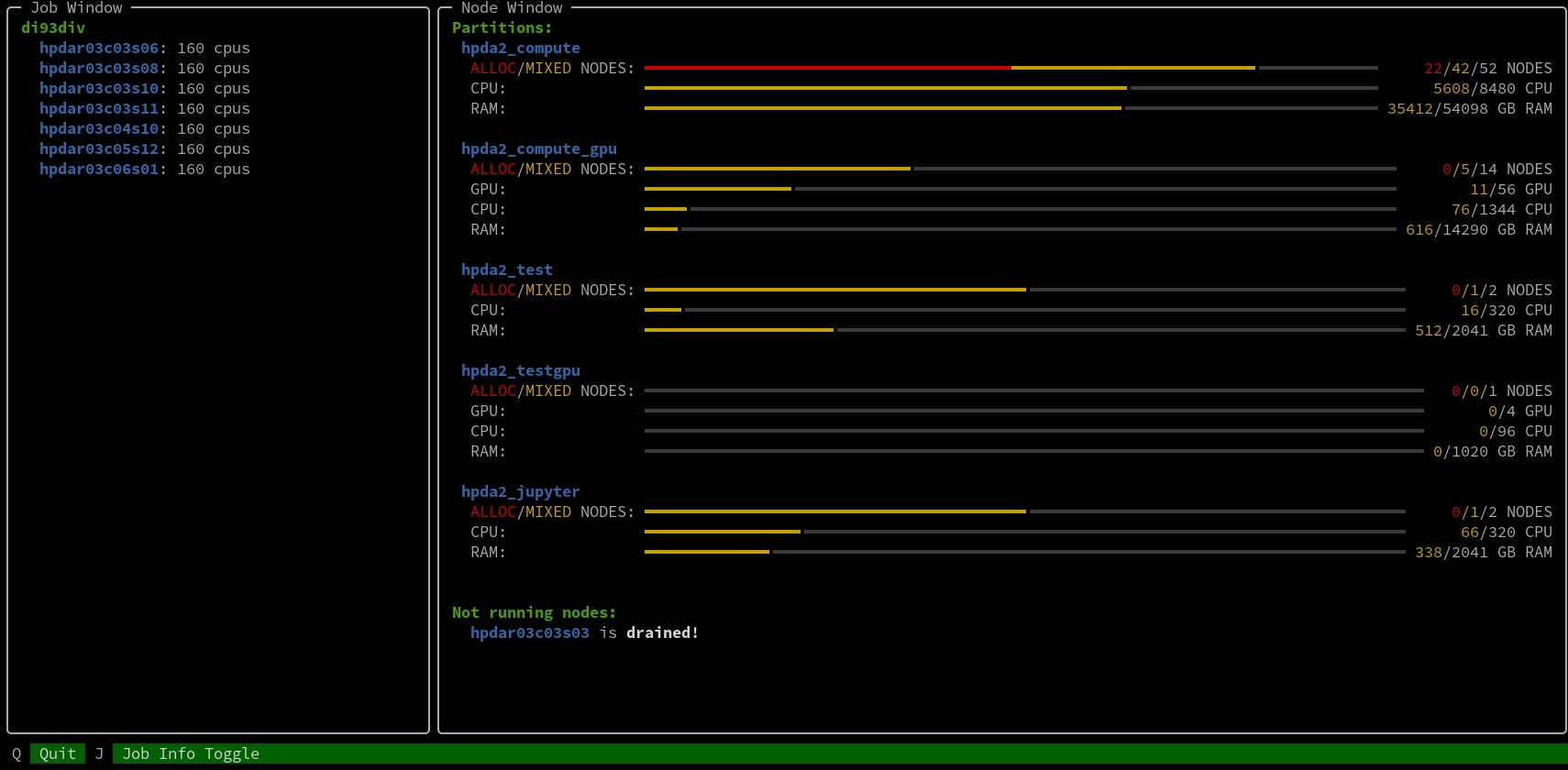The width and height of the screenshot is (1568, 770).
Task: Click the hpda2_compute_gpu partition name
Action: (539, 148)
